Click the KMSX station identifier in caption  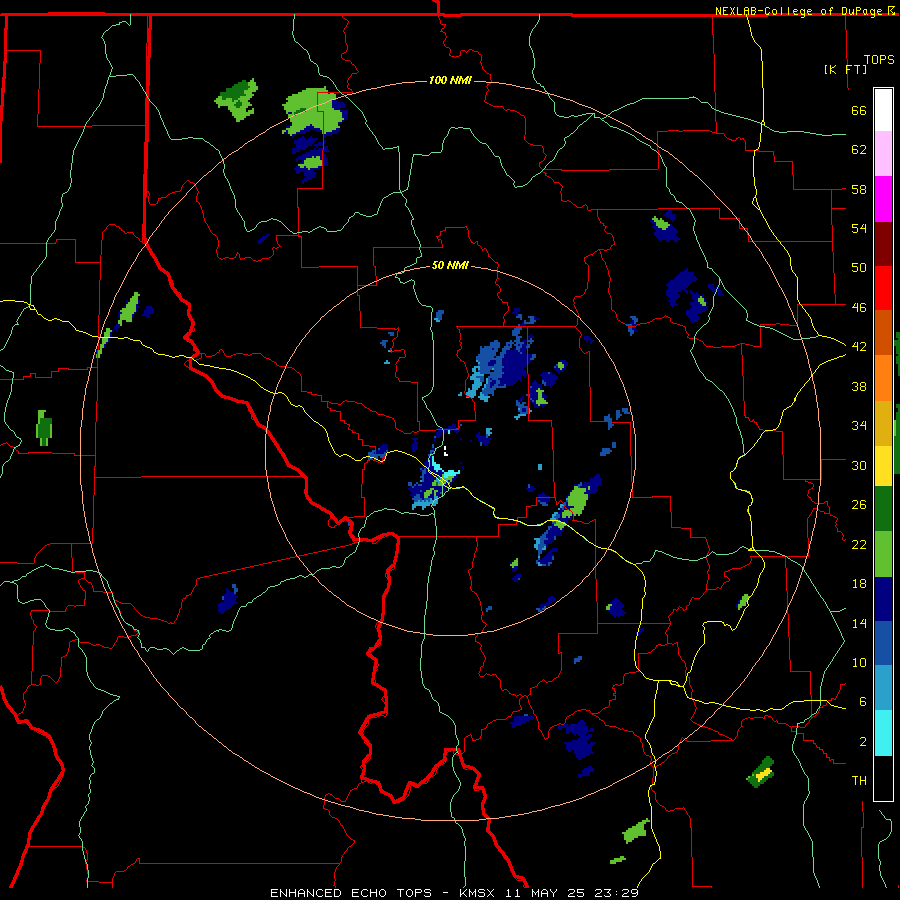coord(476,893)
